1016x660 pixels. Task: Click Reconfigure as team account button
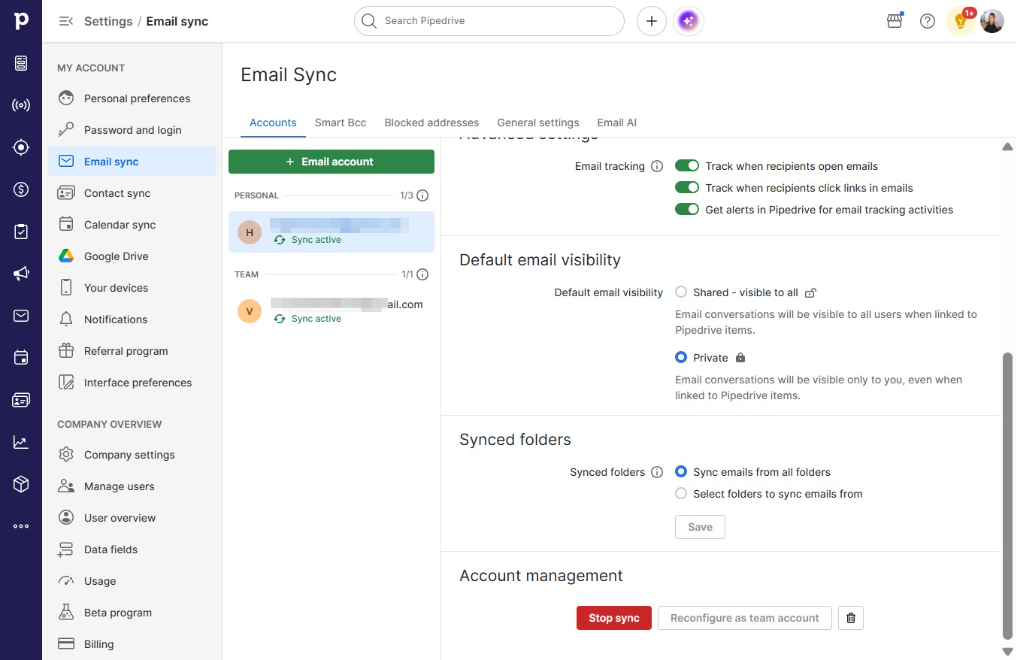point(745,618)
